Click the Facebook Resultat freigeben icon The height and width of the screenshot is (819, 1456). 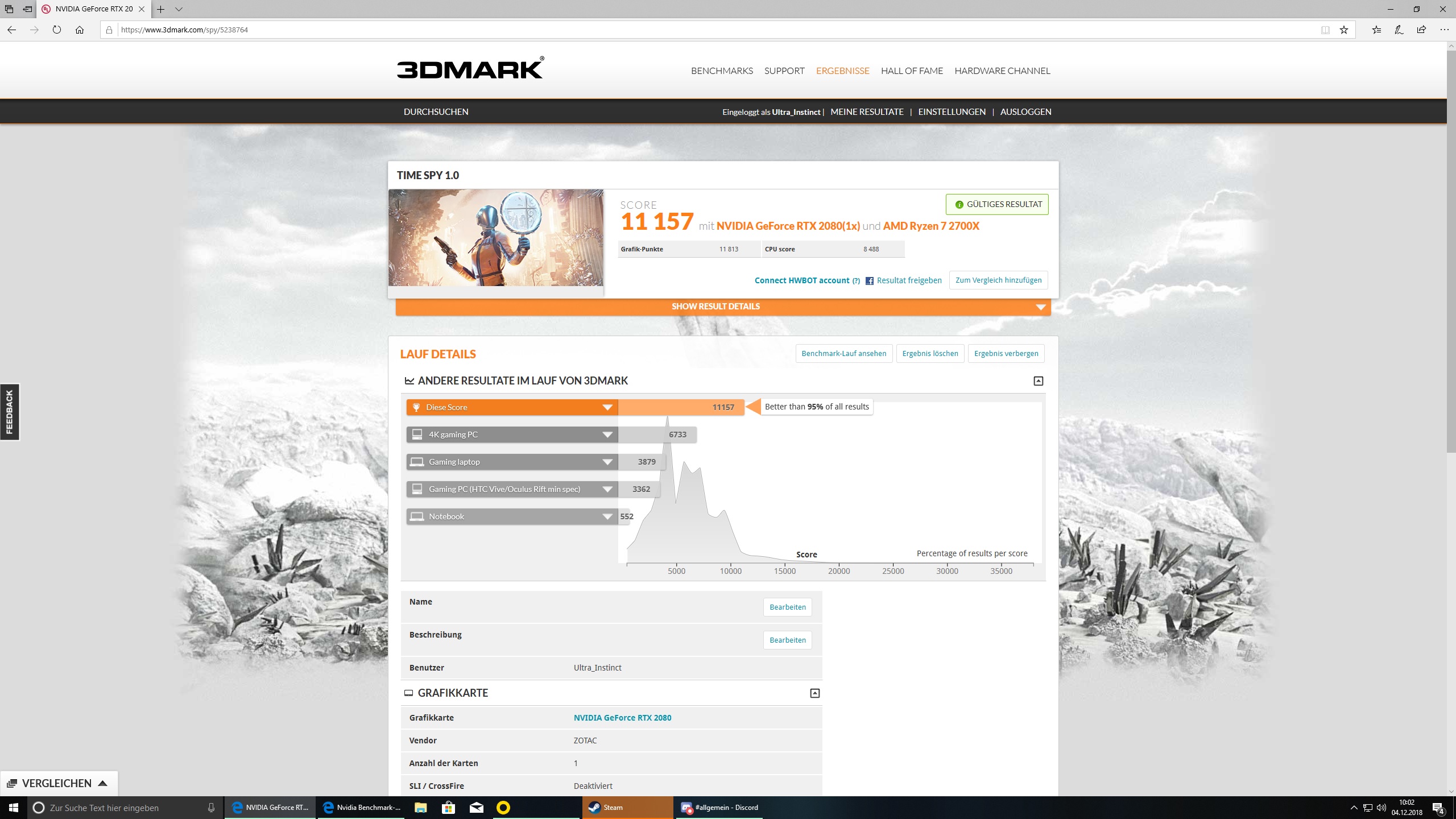point(869,280)
